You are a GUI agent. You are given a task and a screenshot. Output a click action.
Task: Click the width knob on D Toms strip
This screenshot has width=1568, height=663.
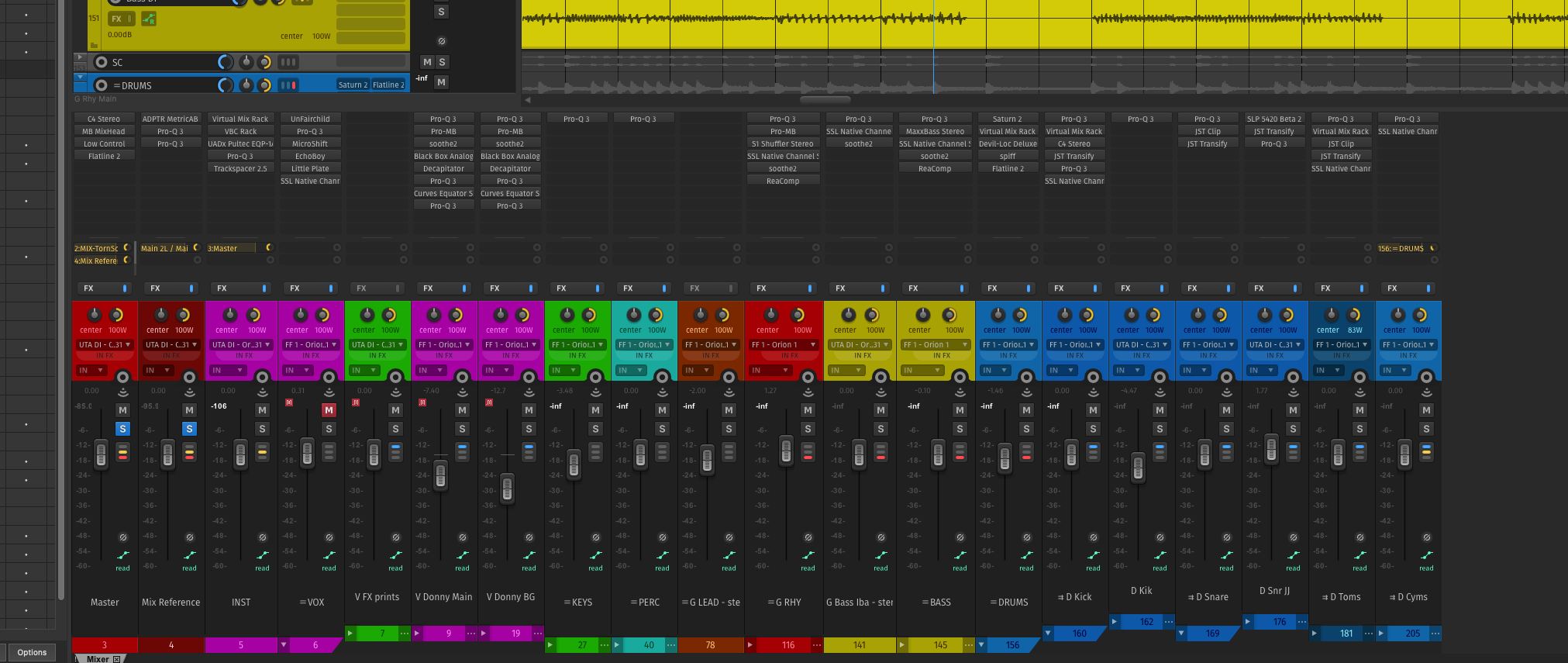click(x=1354, y=315)
